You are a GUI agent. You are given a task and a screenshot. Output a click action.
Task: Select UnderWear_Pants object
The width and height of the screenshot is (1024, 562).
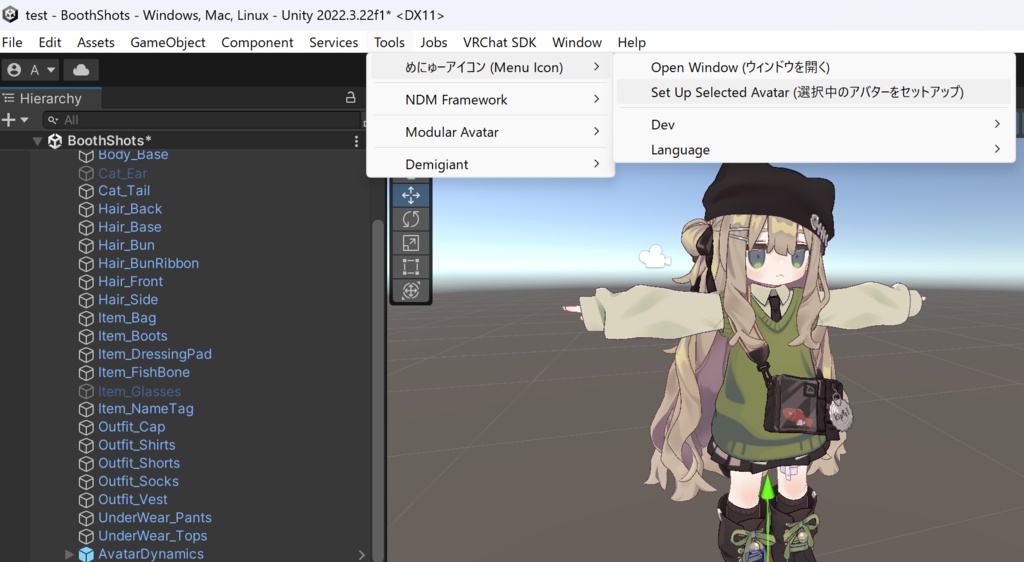point(155,518)
